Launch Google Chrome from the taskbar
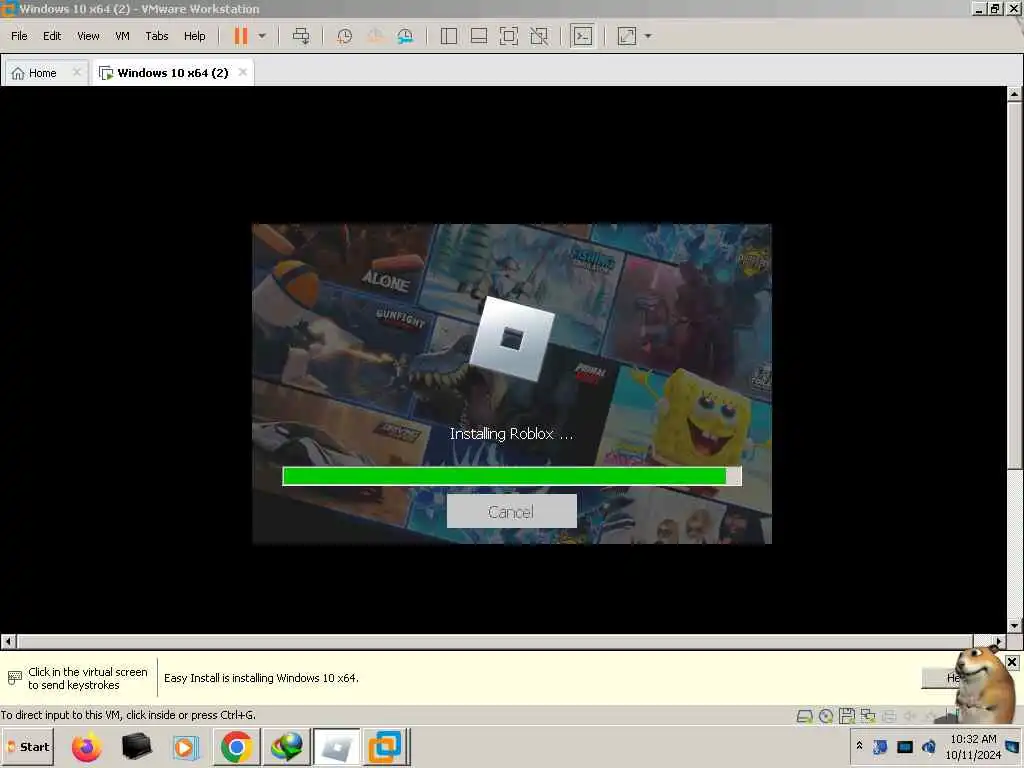Screen dimensions: 1024x768 pyautogui.click(x=236, y=746)
